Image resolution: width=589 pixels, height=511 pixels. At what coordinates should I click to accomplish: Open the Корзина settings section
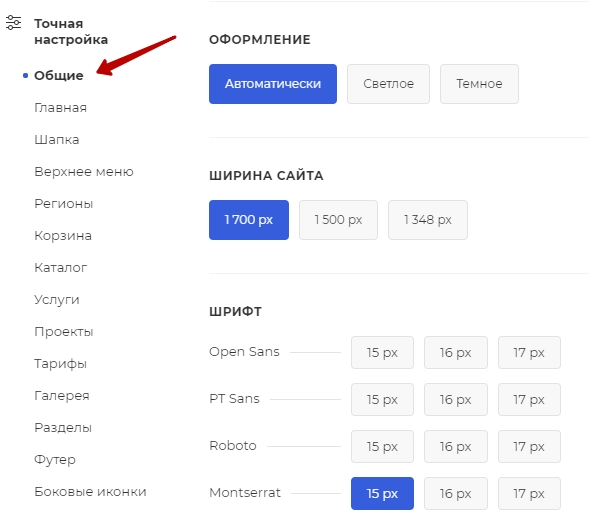click(63, 236)
